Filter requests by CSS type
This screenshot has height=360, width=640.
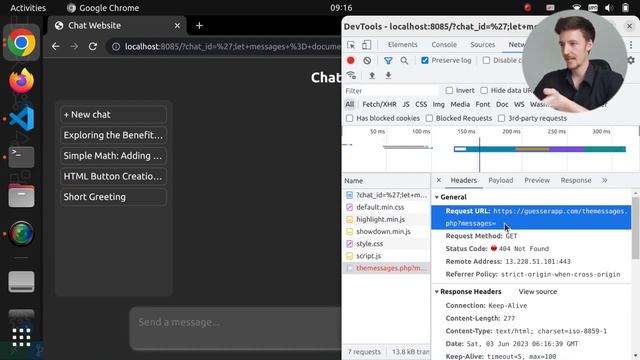(x=421, y=104)
